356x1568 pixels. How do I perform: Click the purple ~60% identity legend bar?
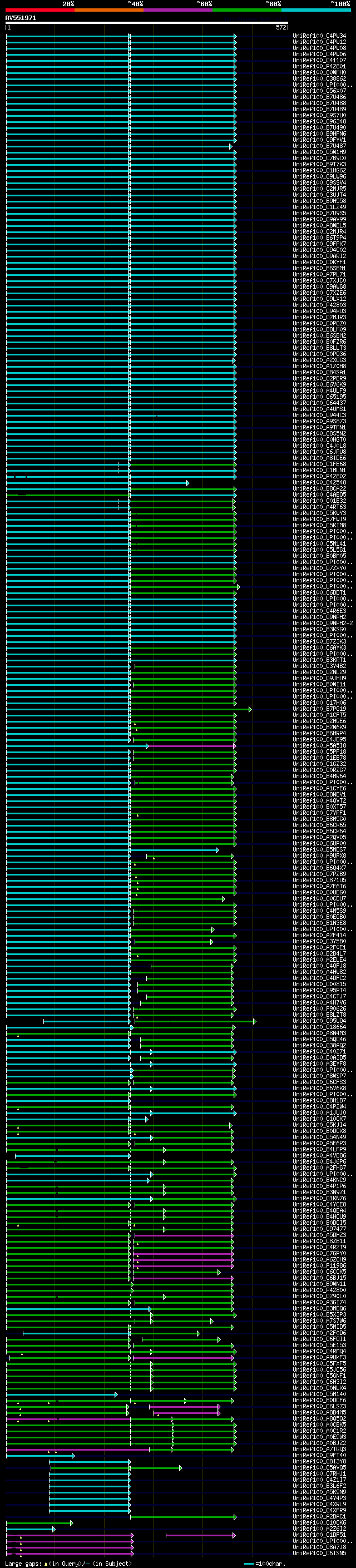click(x=177, y=10)
